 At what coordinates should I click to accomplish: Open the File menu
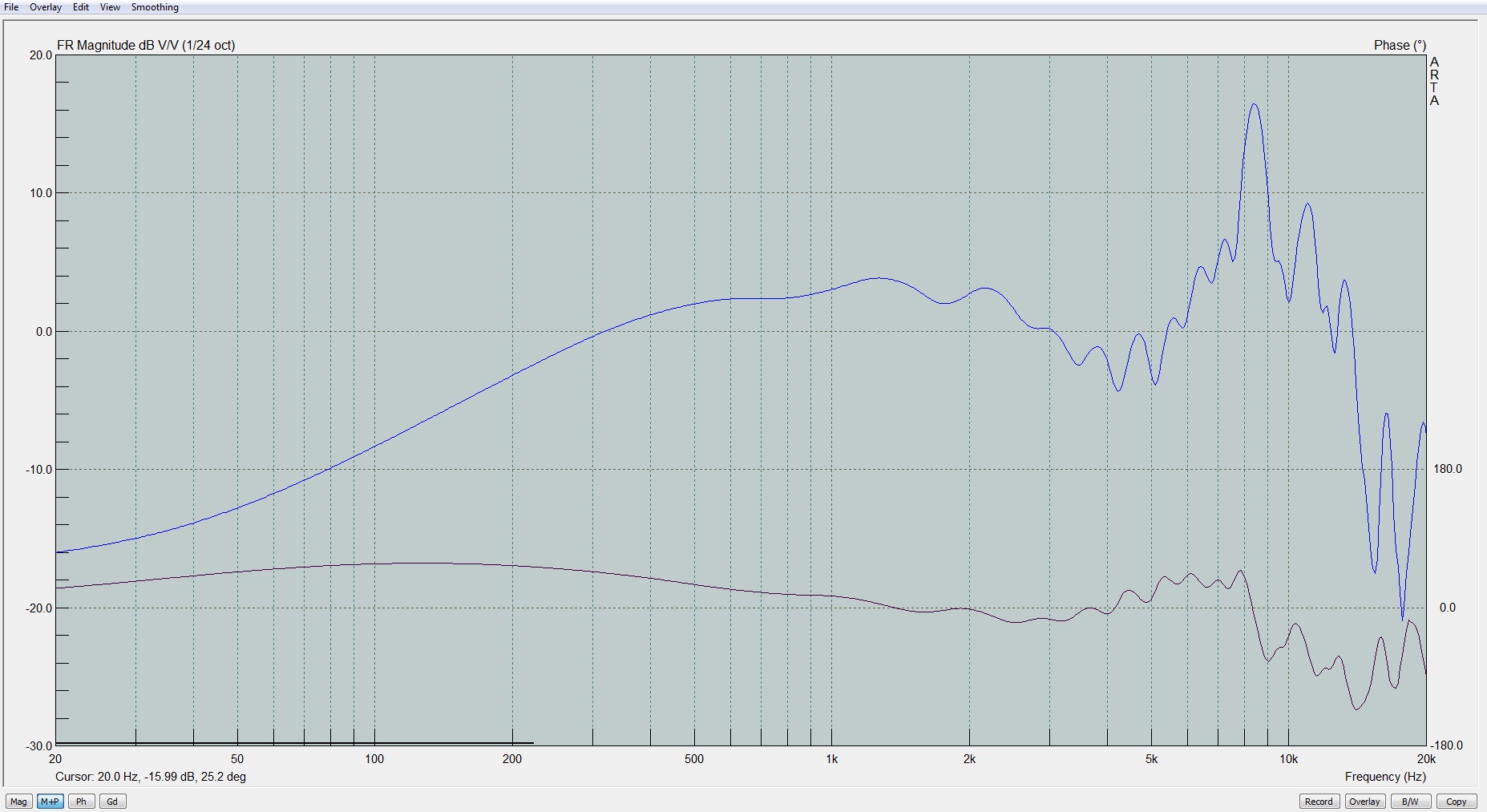coord(11,7)
